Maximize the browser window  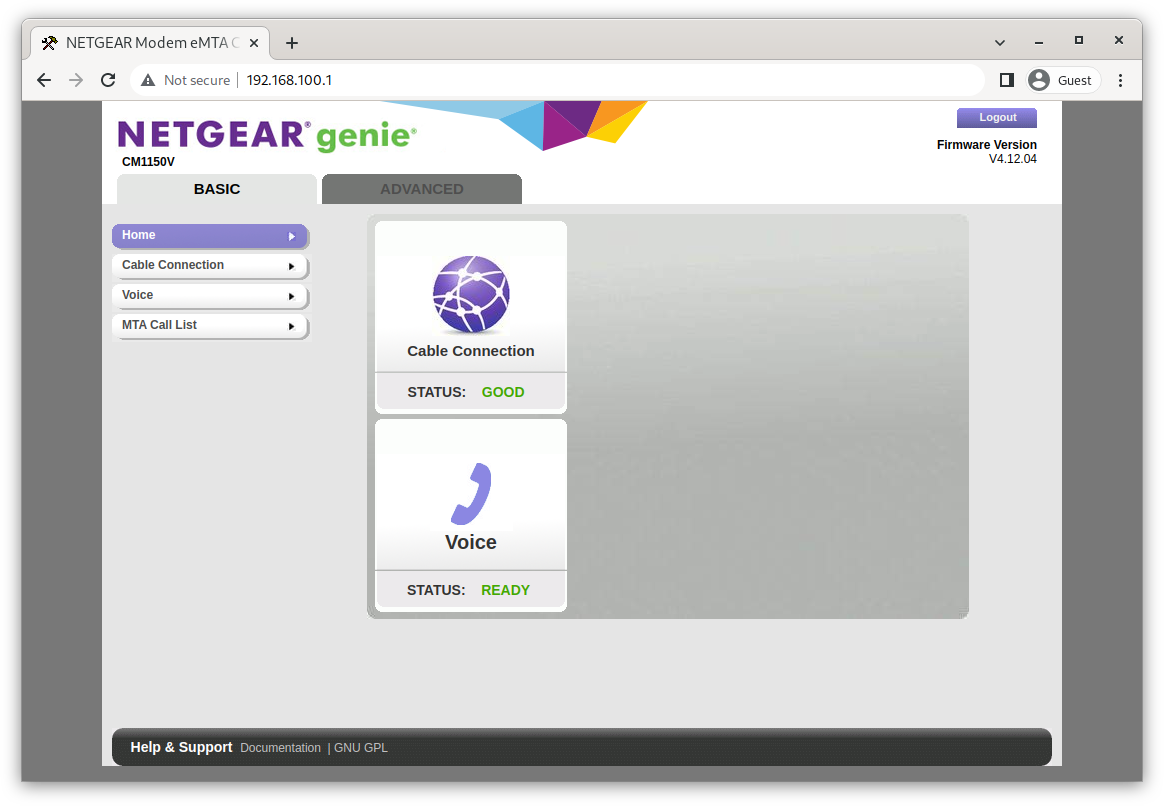coord(1079,40)
